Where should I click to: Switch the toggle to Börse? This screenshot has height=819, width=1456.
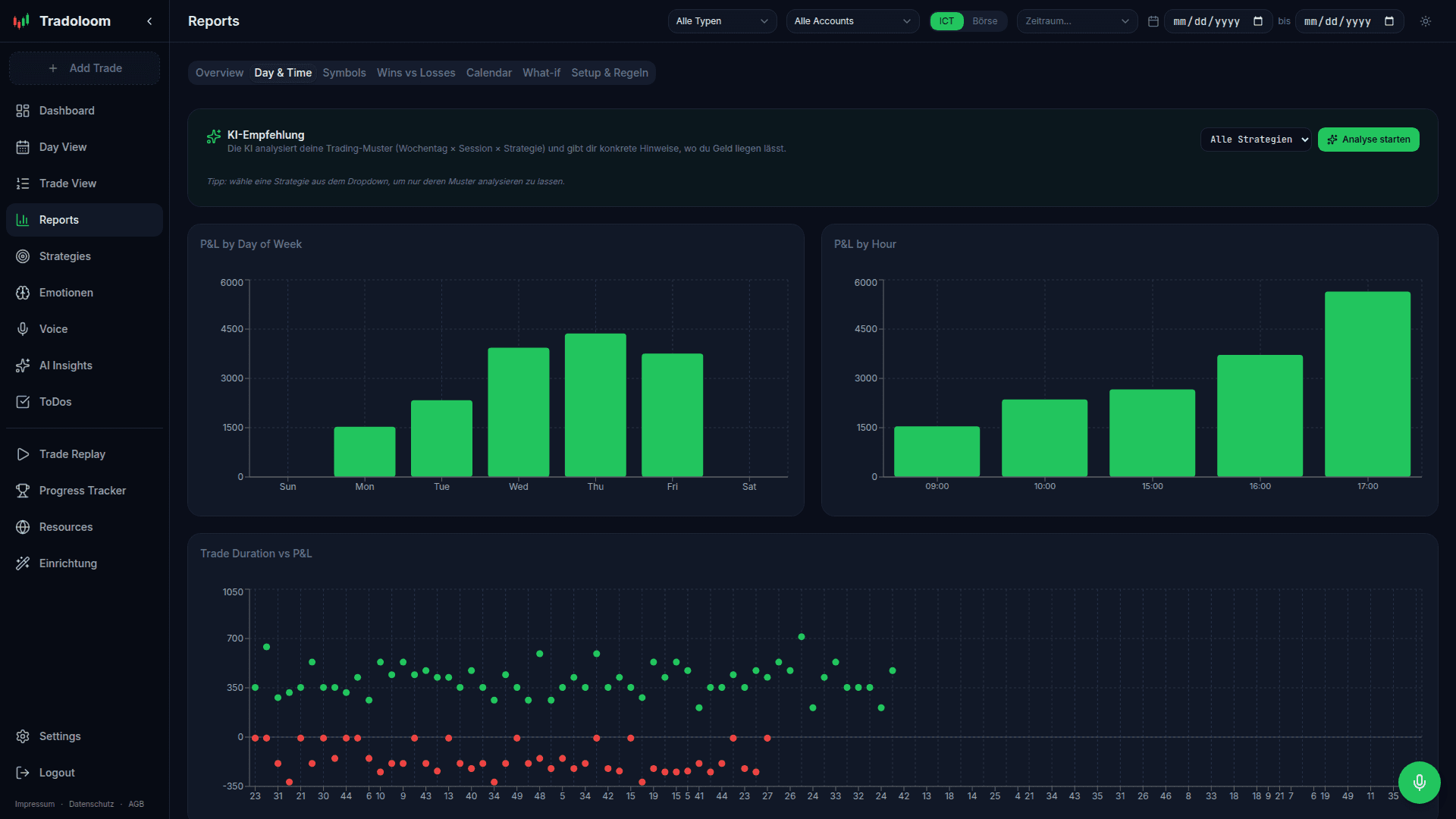click(x=985, y=21)
